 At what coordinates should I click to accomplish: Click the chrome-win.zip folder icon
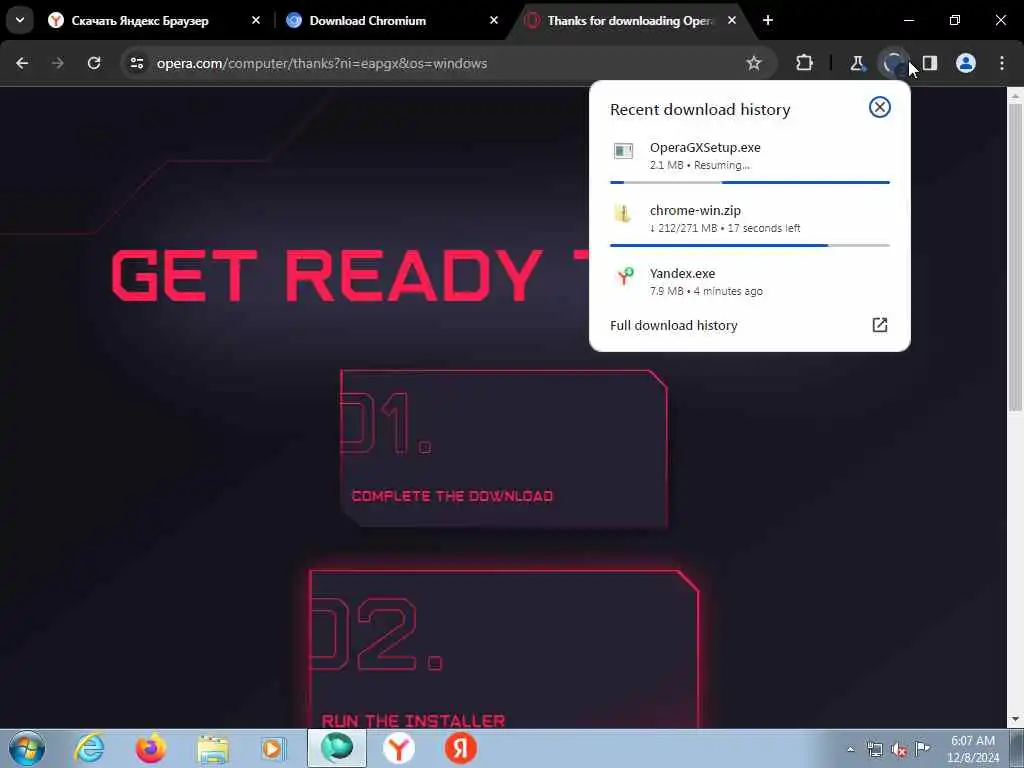(x=624, y=214)
